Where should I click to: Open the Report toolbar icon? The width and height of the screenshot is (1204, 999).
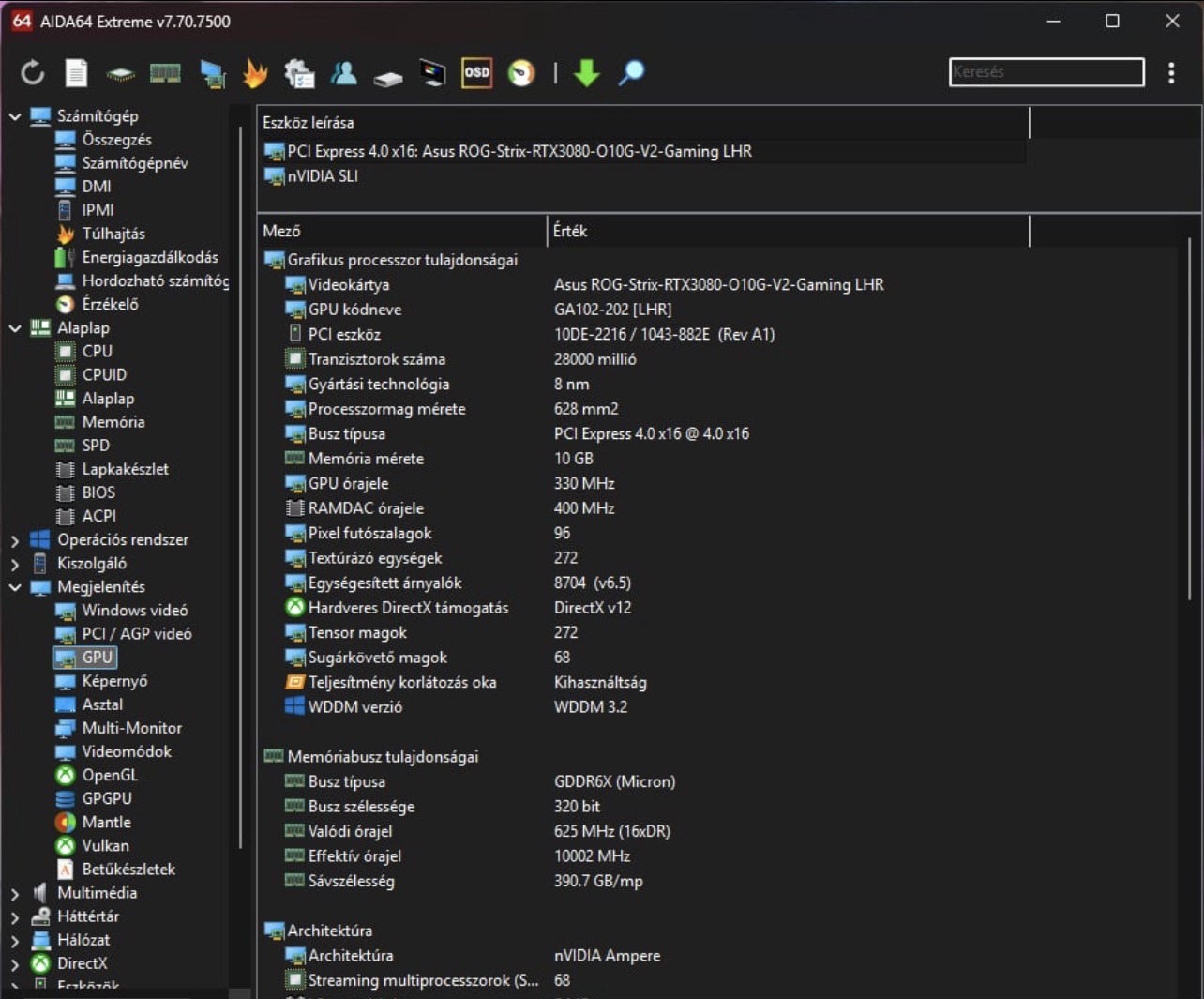pyautogui.click(x=76, y=72)
